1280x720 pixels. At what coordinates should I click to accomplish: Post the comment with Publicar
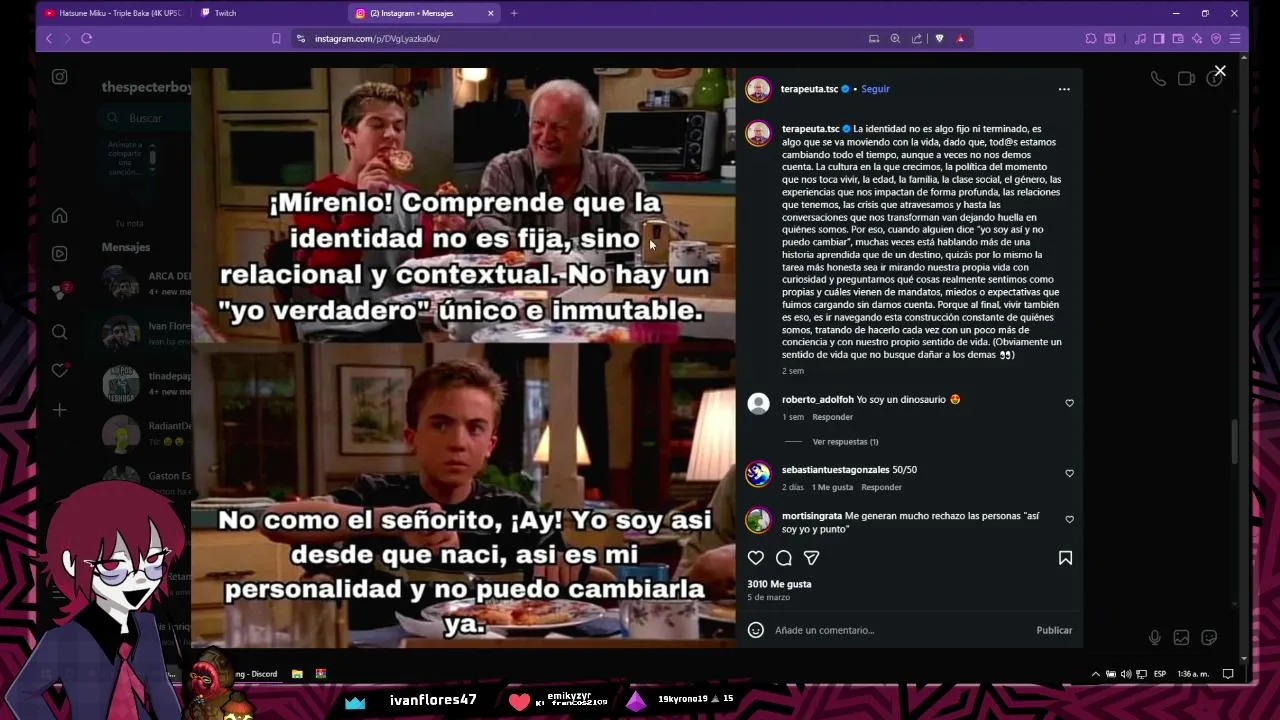pos(1054,630)
